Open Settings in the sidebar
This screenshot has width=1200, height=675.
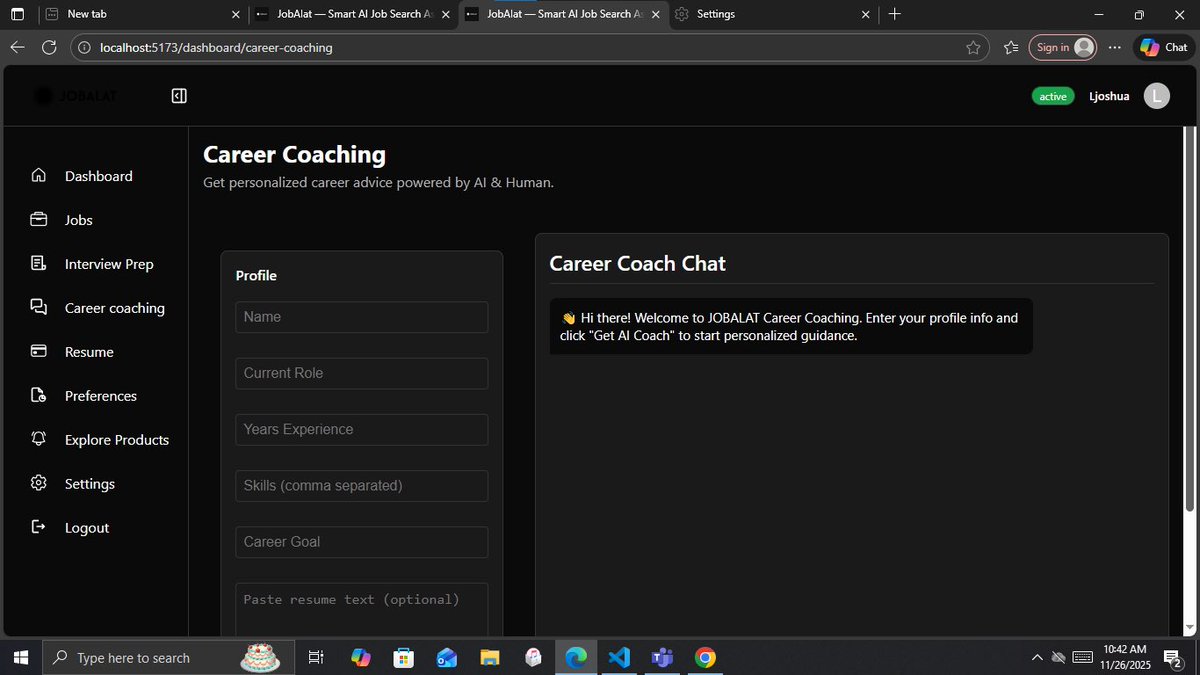pos(90,484)
